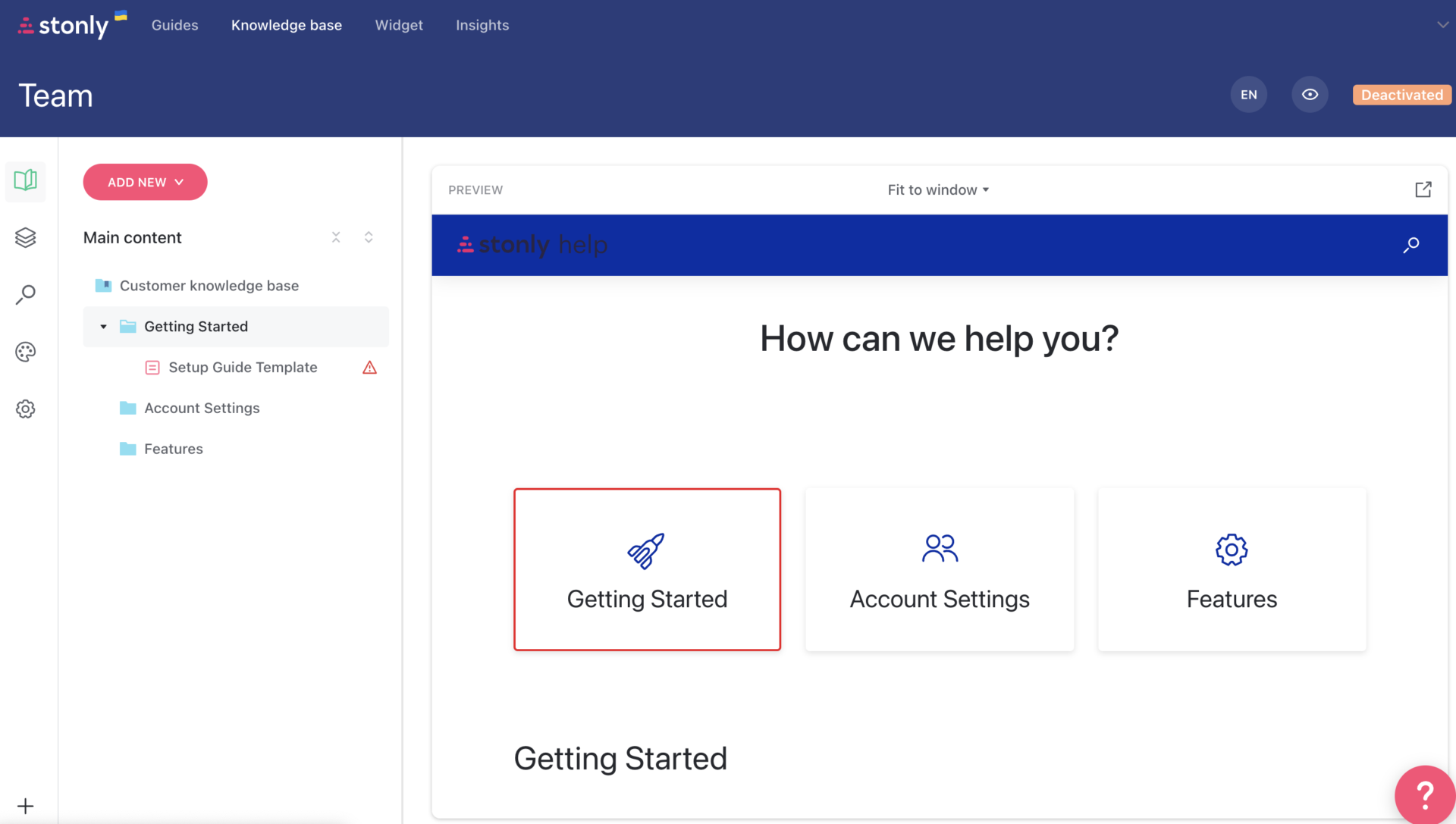1456x824 pixels.
Task: Click the EN language button
Action: 1248,95
